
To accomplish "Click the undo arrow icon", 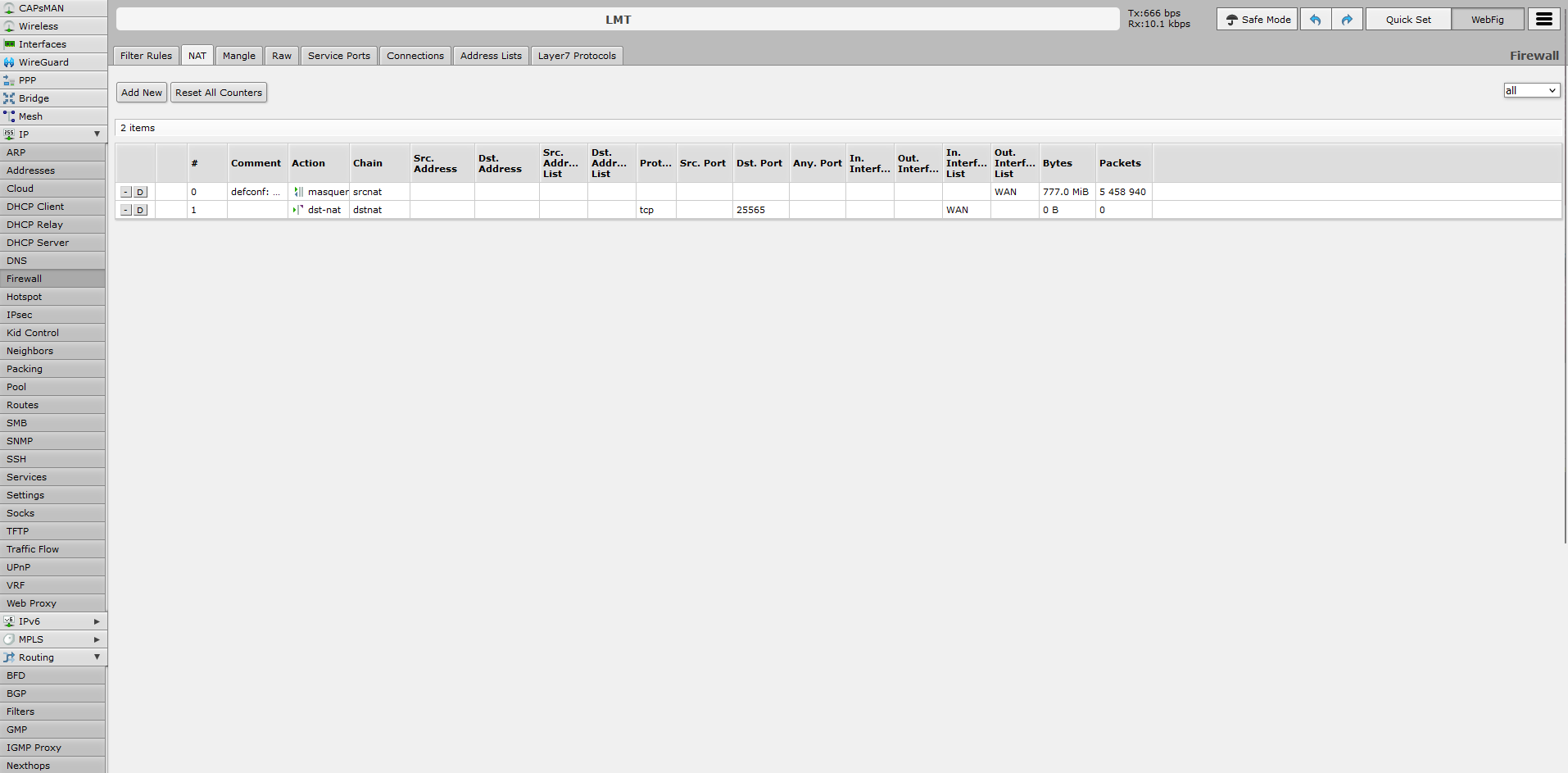I will pyautogui.click(x=1316, y=20).
